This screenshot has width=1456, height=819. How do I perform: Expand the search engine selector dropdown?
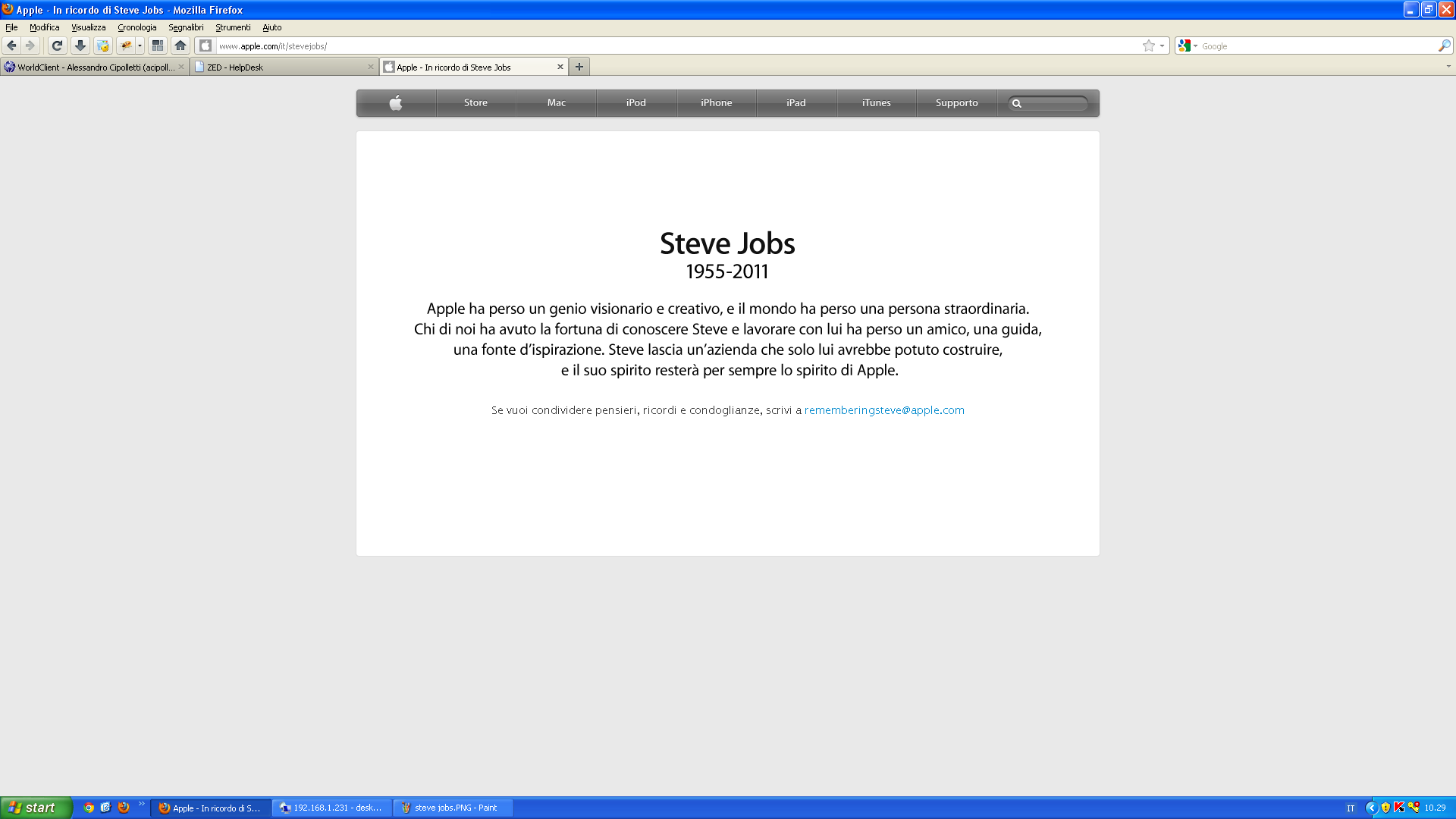coord(1188,46)
